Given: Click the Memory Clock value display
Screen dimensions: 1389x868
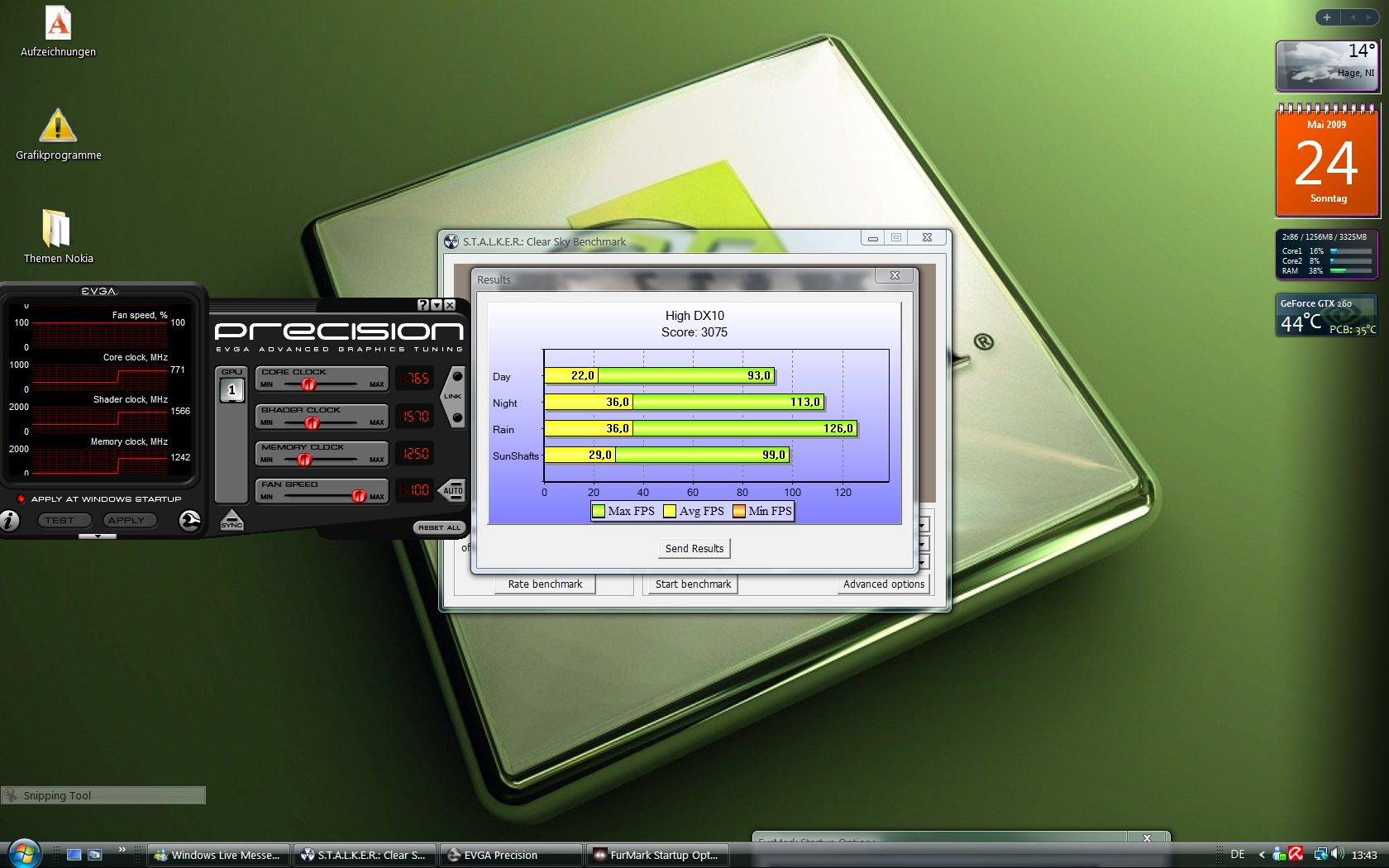Looking at the screenshot, I should 414,454.
